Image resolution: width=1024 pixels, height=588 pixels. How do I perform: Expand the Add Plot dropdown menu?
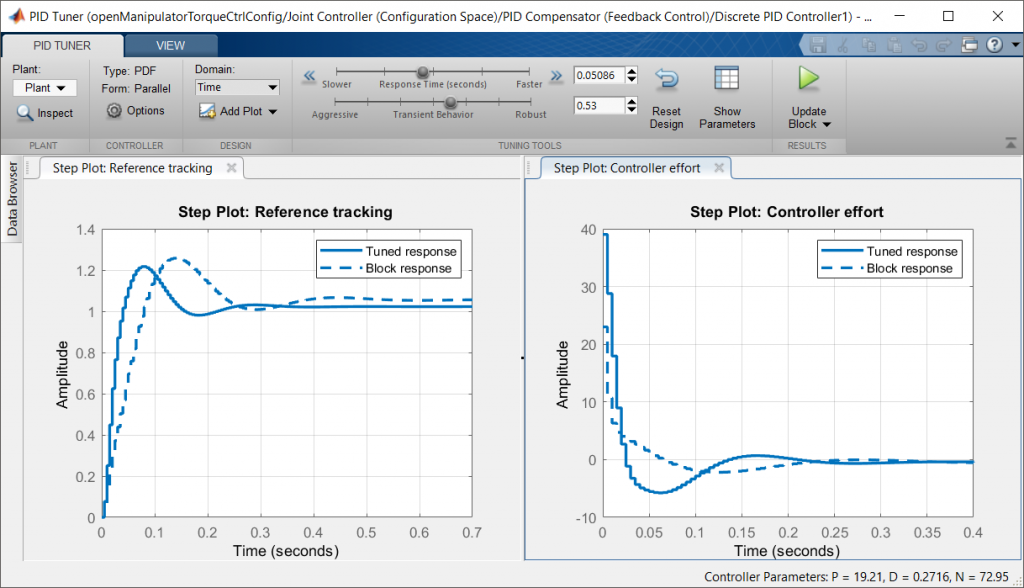pos(272,112)
